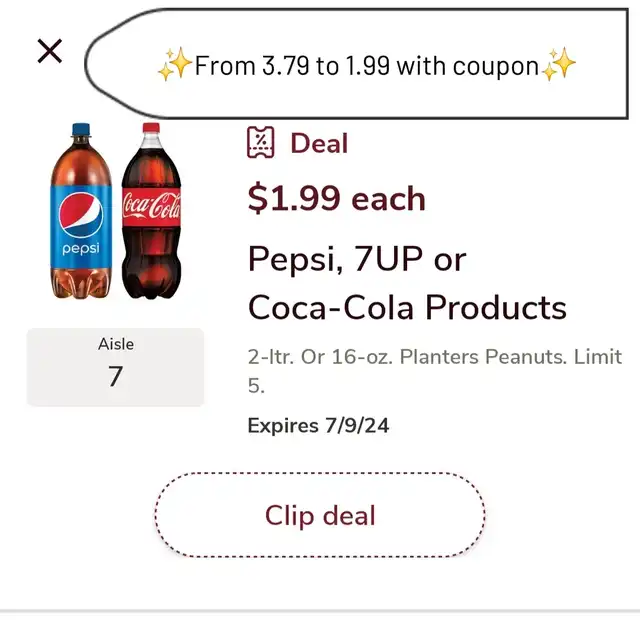The width and height of the screenshot is (640, 620).
Task: Click the blue cap of the Pepsi bottle
Action: 81,129
